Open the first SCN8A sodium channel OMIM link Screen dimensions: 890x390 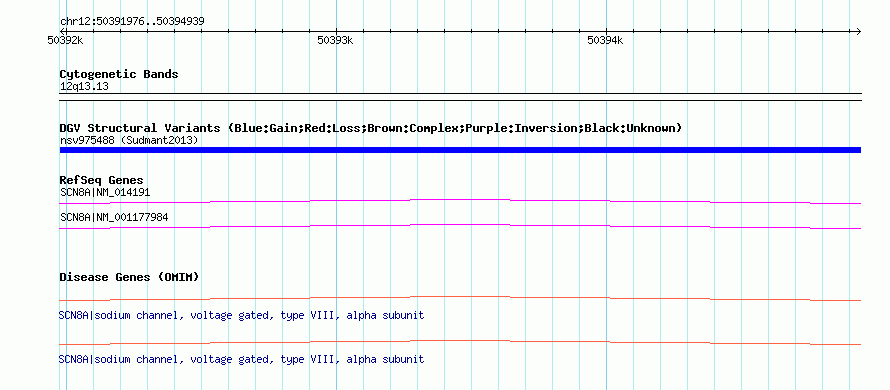click(x=241, y=316)
